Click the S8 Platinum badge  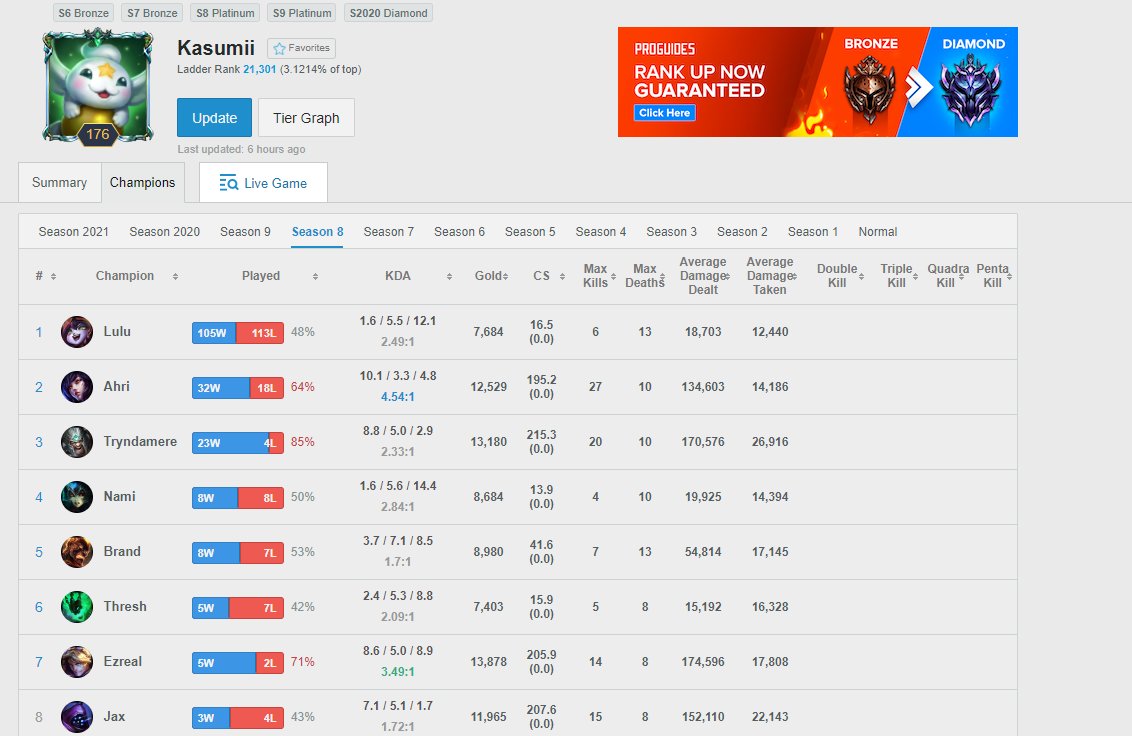[x=225, y=13]
